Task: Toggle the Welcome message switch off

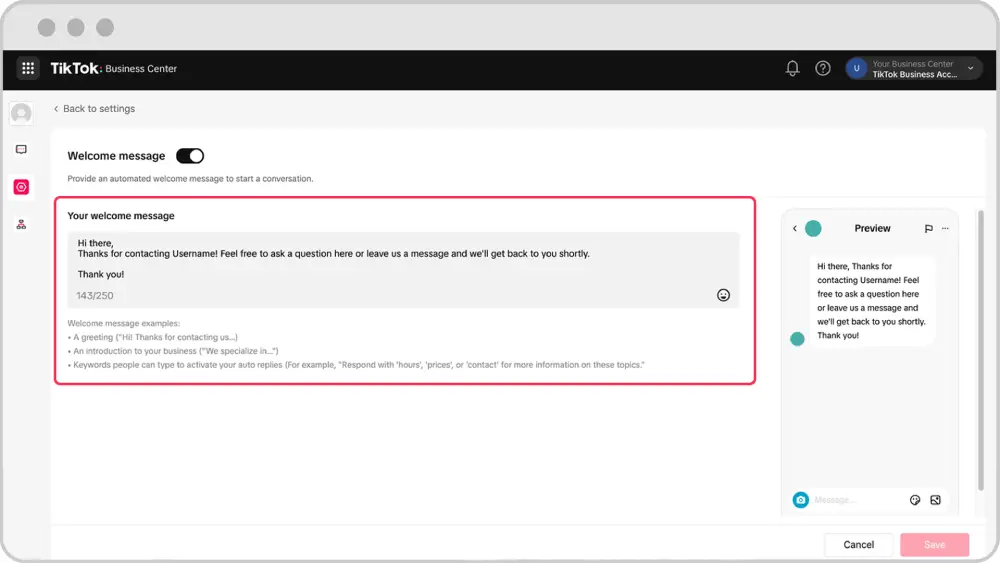Action: click(x=190, y=156)
